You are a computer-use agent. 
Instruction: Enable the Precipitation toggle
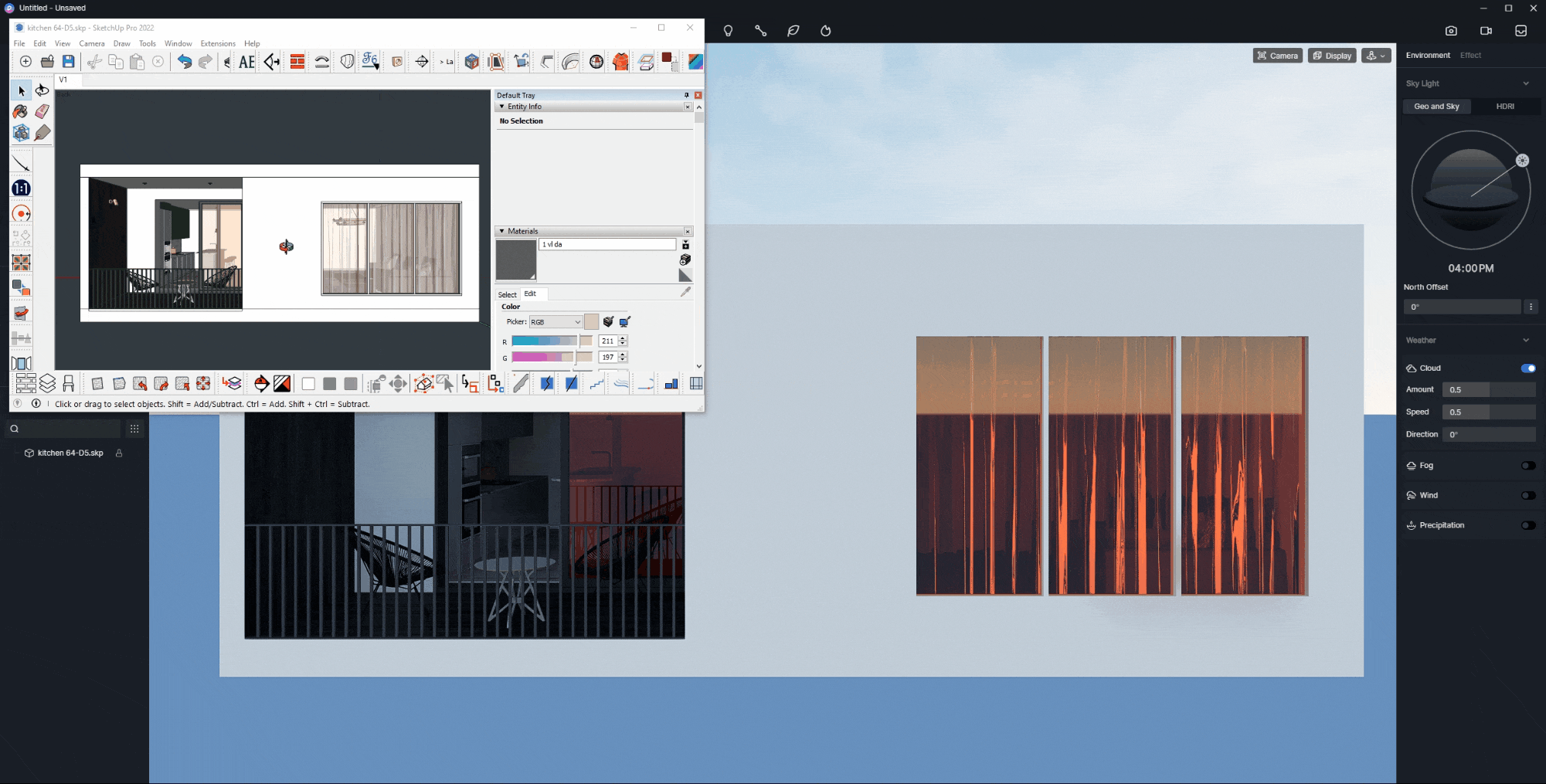coord(1528,525)
